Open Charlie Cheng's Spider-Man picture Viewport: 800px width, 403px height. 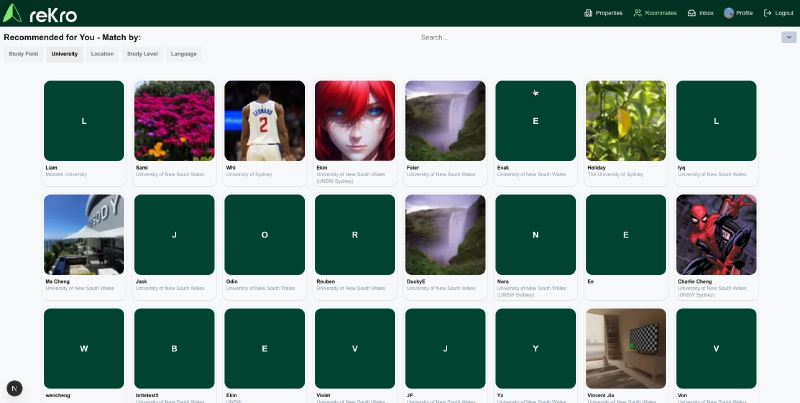tap(716, 235)
